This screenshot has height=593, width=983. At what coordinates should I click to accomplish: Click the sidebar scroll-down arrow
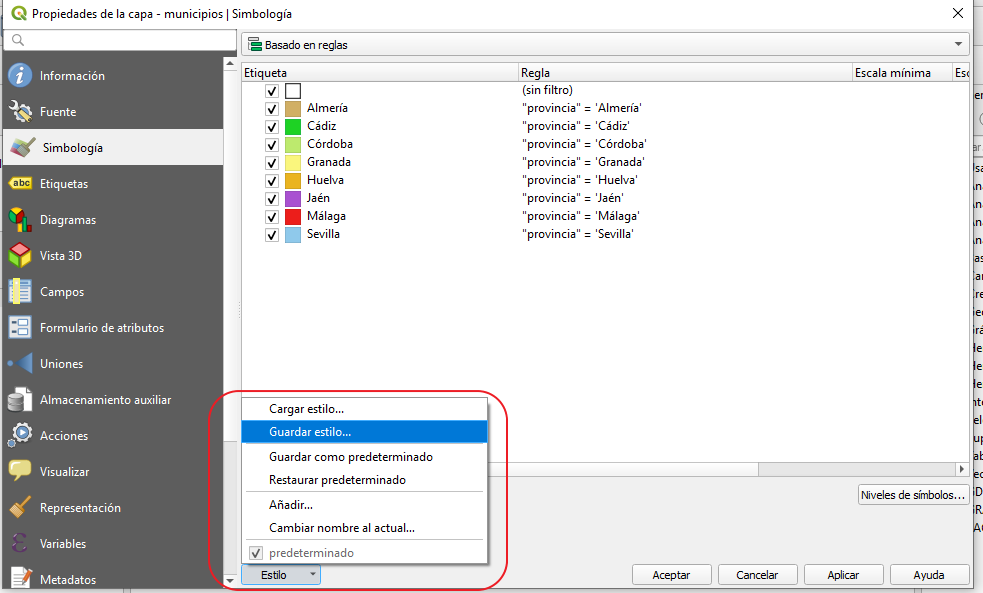(230, 580)
